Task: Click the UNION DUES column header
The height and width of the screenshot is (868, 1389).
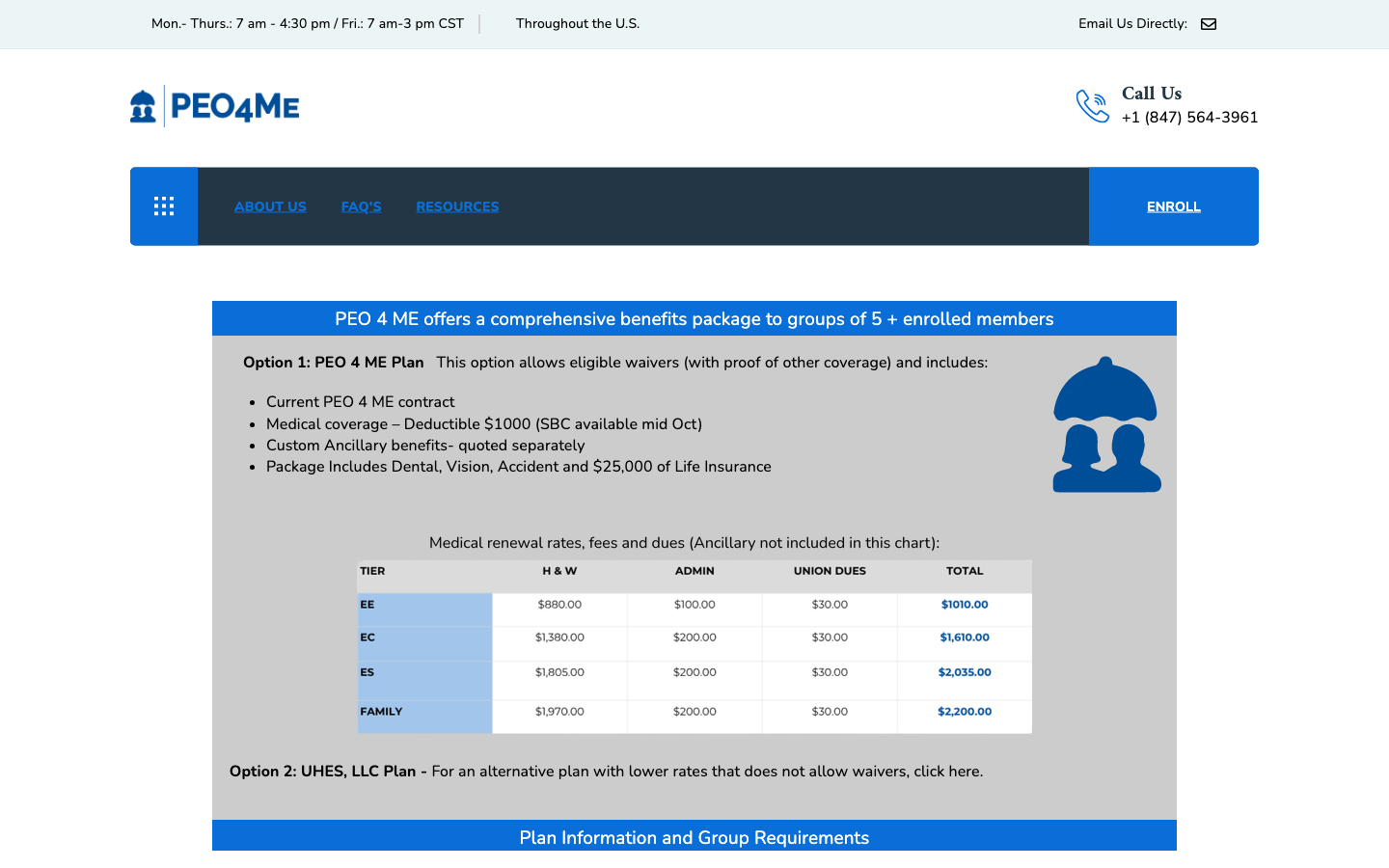Action: pyautogui.click(x=830, y=571)
